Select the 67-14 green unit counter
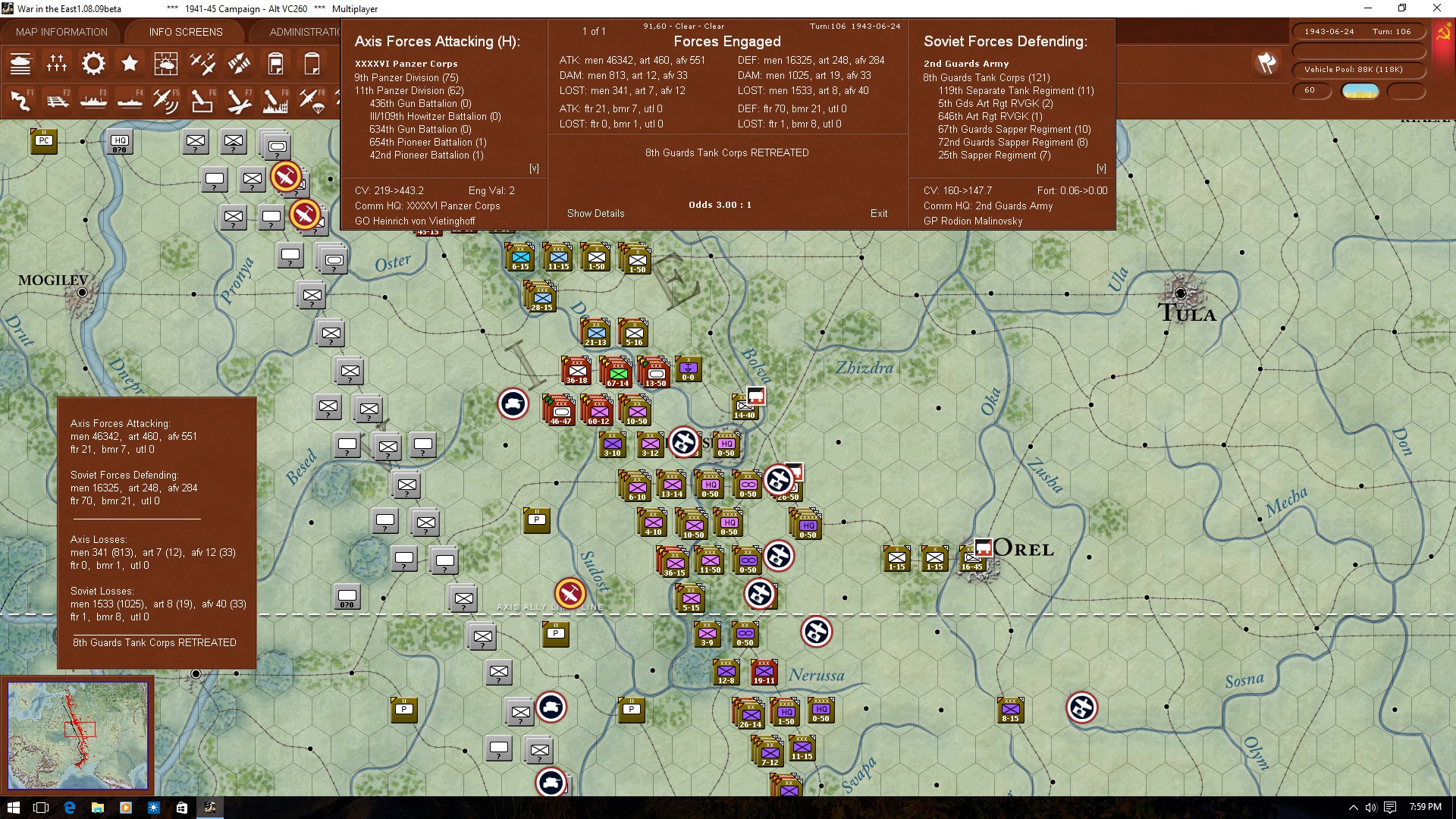This screenshot has width=1456, height=819. [x=617, y=373]
